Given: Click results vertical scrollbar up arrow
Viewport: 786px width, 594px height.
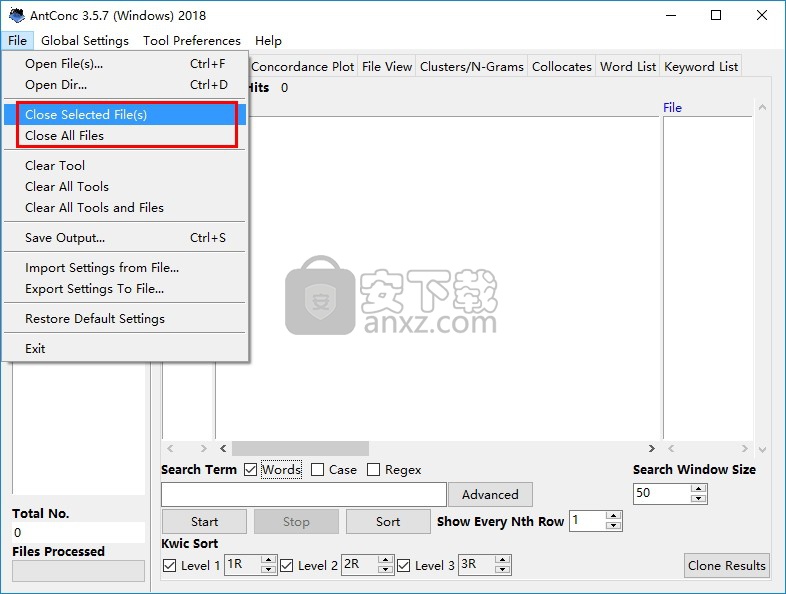Looking at the screenshot, I should click(762, 107).
